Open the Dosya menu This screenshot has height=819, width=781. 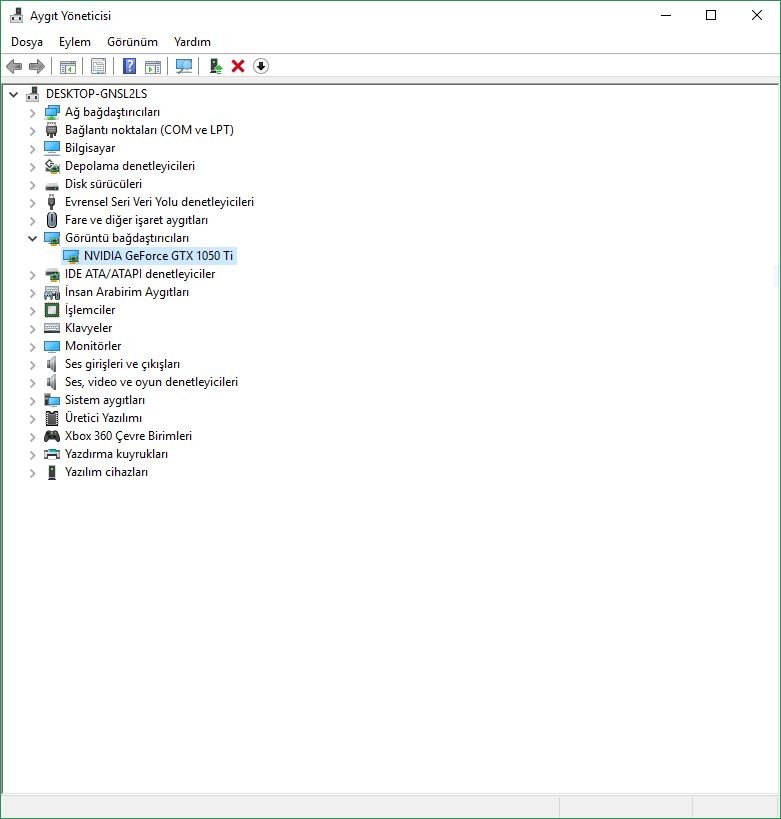coord(27,42)
